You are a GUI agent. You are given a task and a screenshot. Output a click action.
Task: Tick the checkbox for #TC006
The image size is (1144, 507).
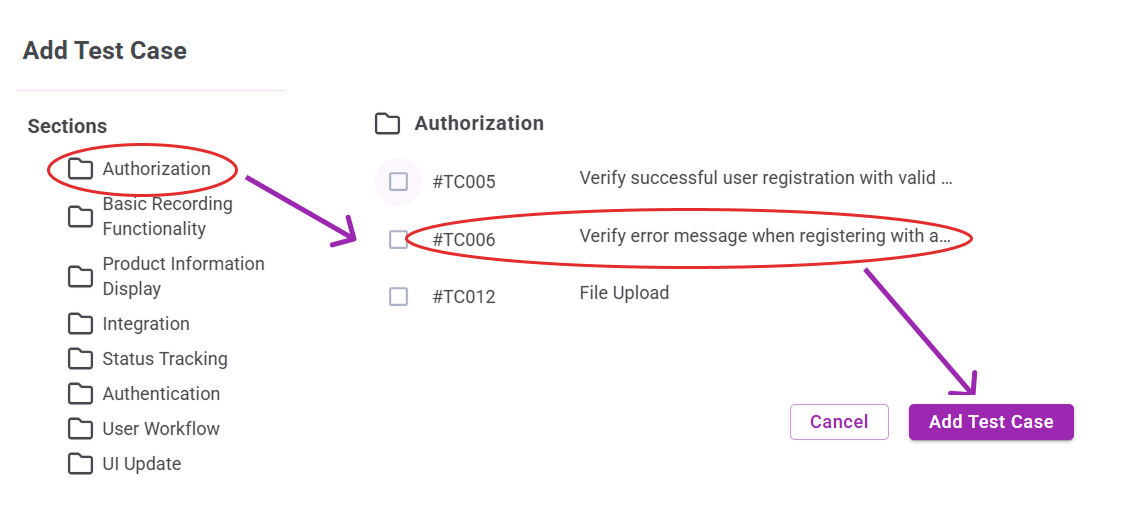tap(399, 239)
